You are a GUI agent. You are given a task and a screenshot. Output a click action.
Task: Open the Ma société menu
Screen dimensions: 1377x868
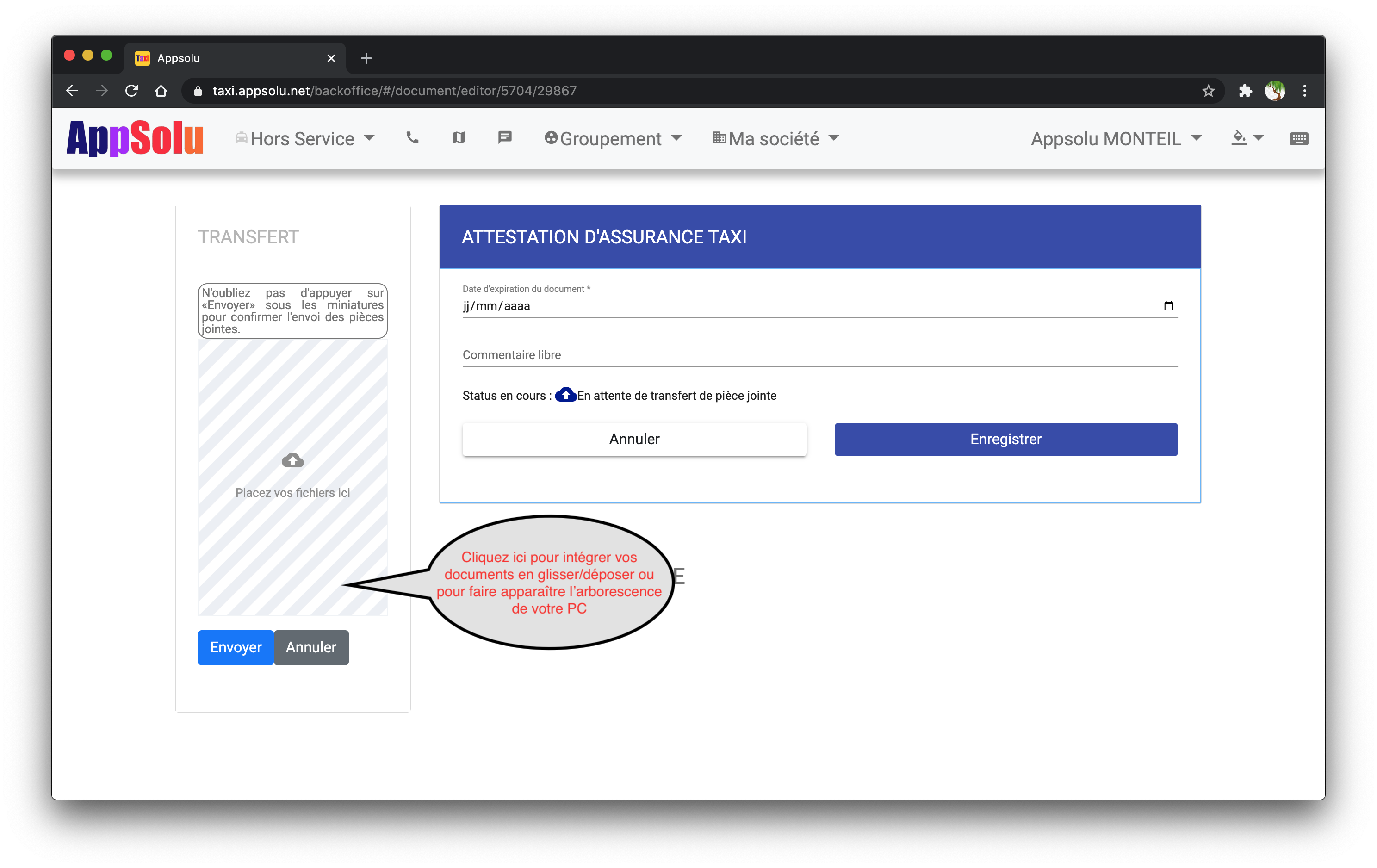[776, 139]
